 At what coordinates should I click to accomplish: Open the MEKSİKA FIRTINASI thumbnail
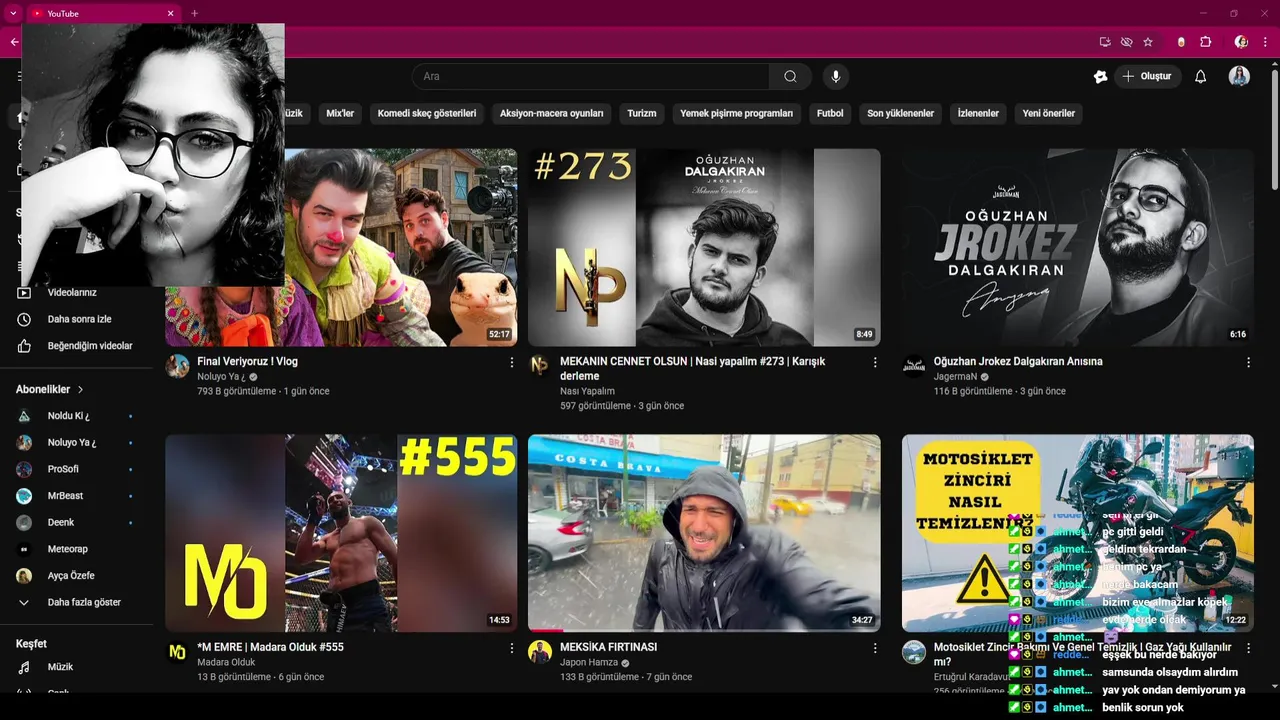point(704,533)
